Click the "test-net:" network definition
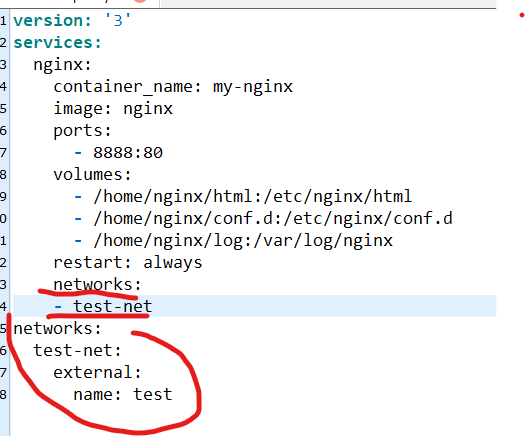The image size is (525, 436). (x=77, y=351)
